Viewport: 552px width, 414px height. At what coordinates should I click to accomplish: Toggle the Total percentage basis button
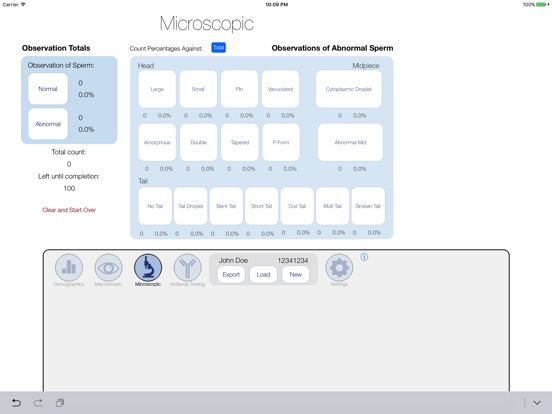(219, 48)
